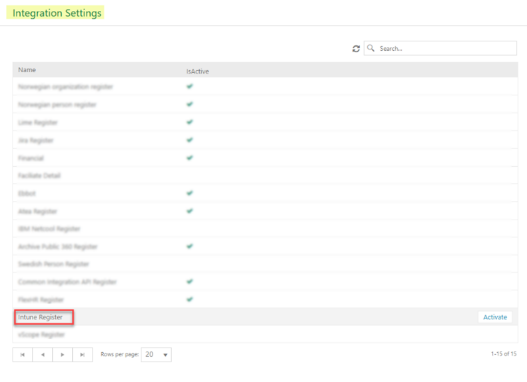Select the Lime Register row
This screenshot has width=527, height=382.
[265, 122]
